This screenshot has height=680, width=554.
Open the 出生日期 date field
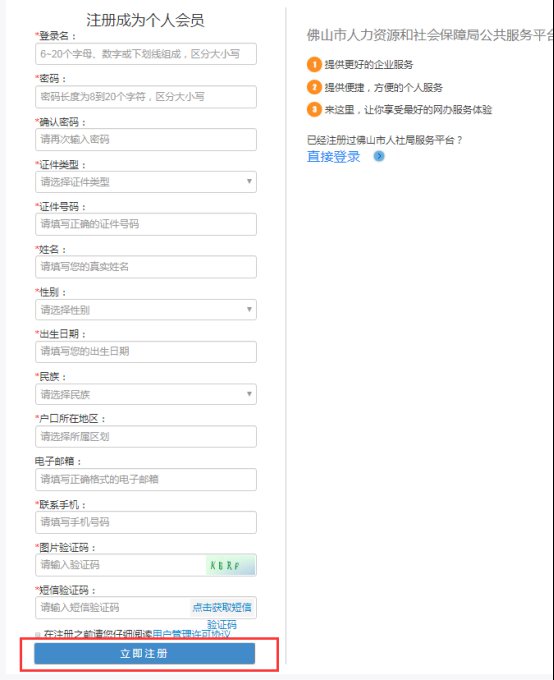pyautogui.click(x=146, y=352)
